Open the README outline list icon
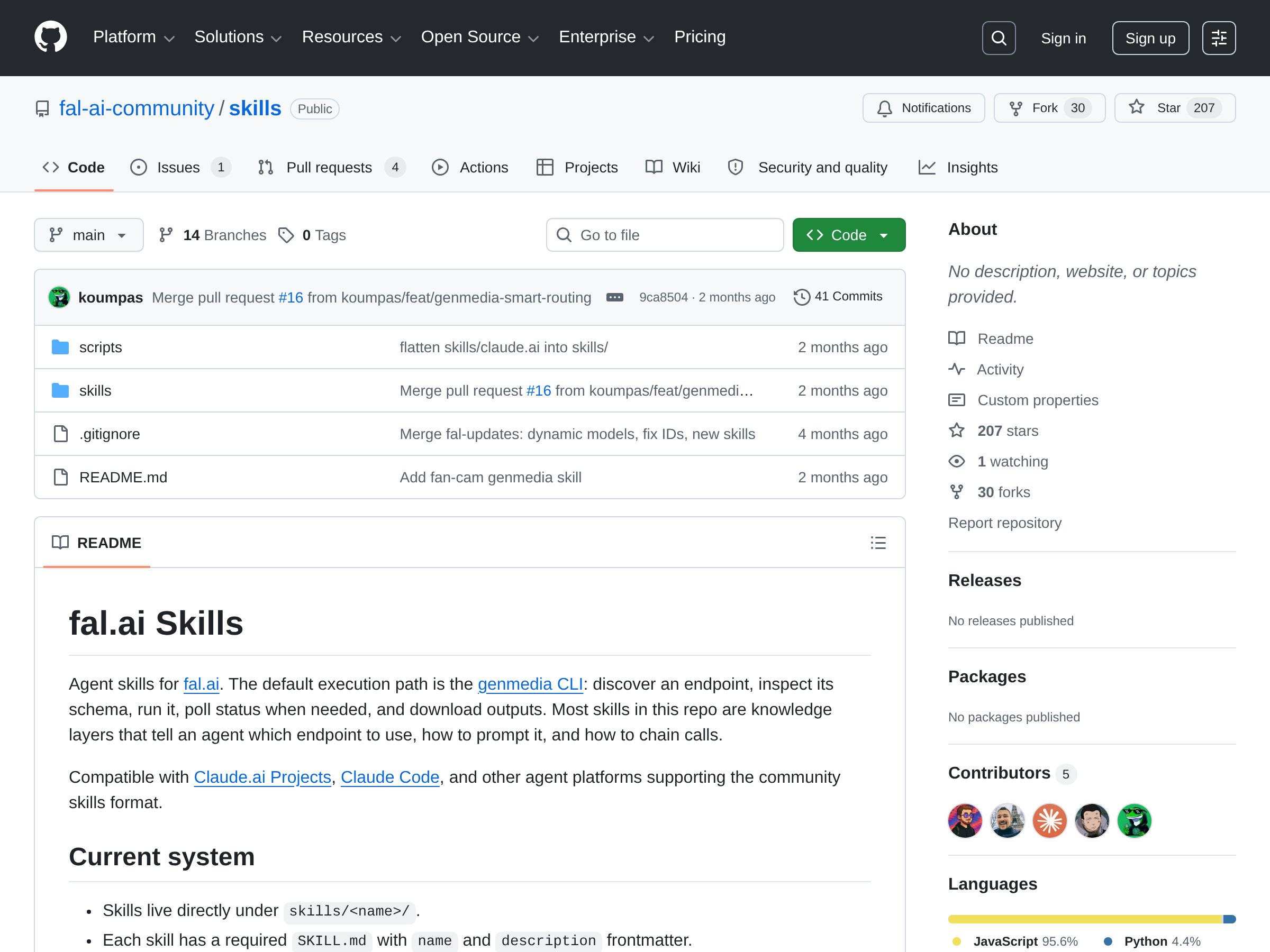This screenshot has height=952, width=1270. click(878, 543)
